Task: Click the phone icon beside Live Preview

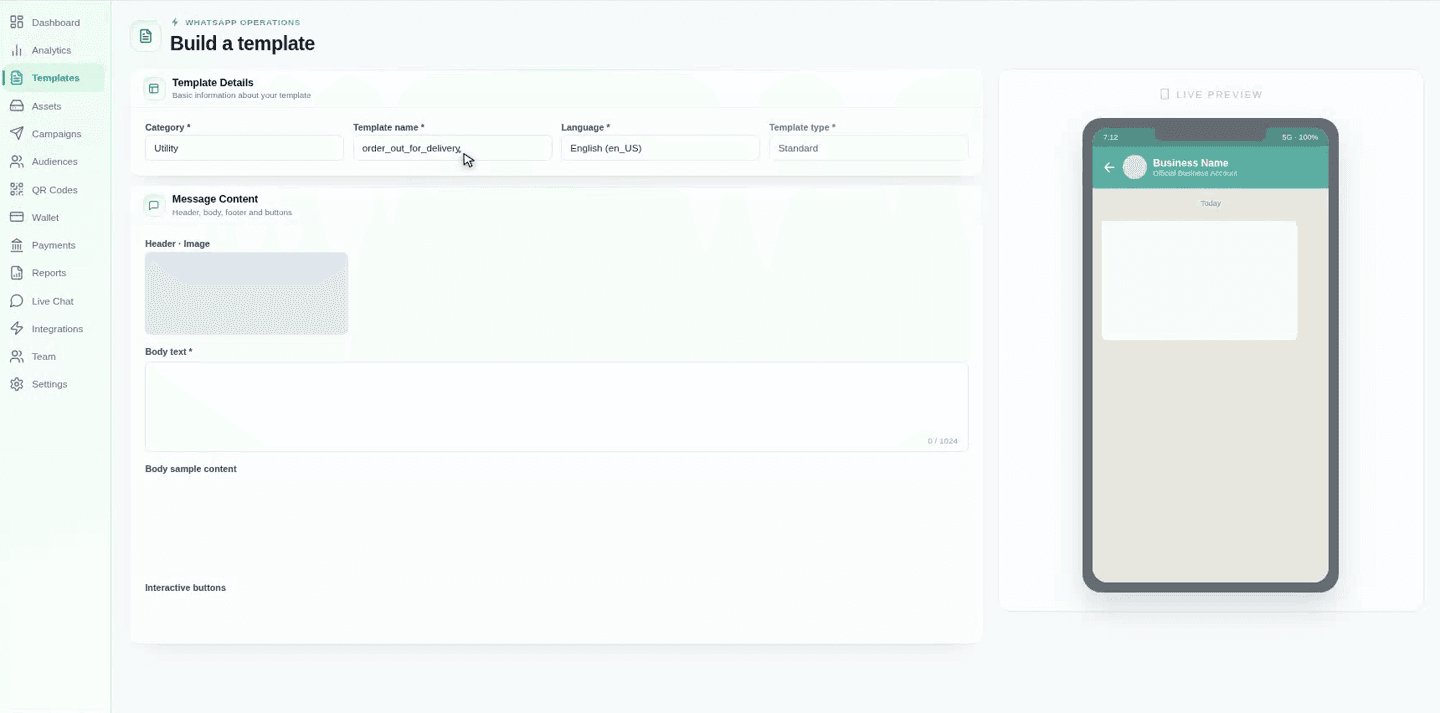Action: tap(1164, 94)
